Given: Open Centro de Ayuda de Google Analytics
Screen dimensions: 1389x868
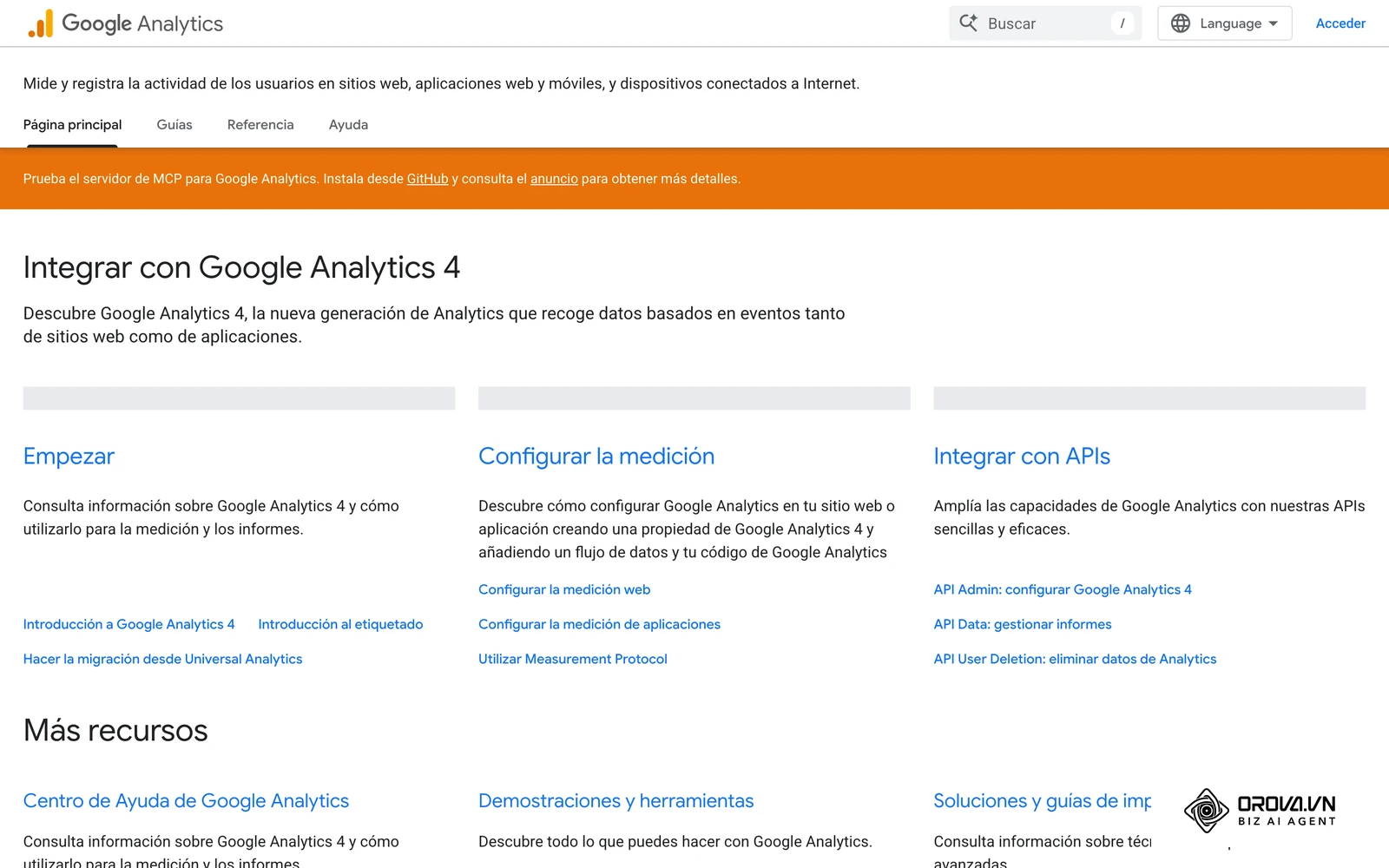Looking at the screenshot, I should 186,801.
